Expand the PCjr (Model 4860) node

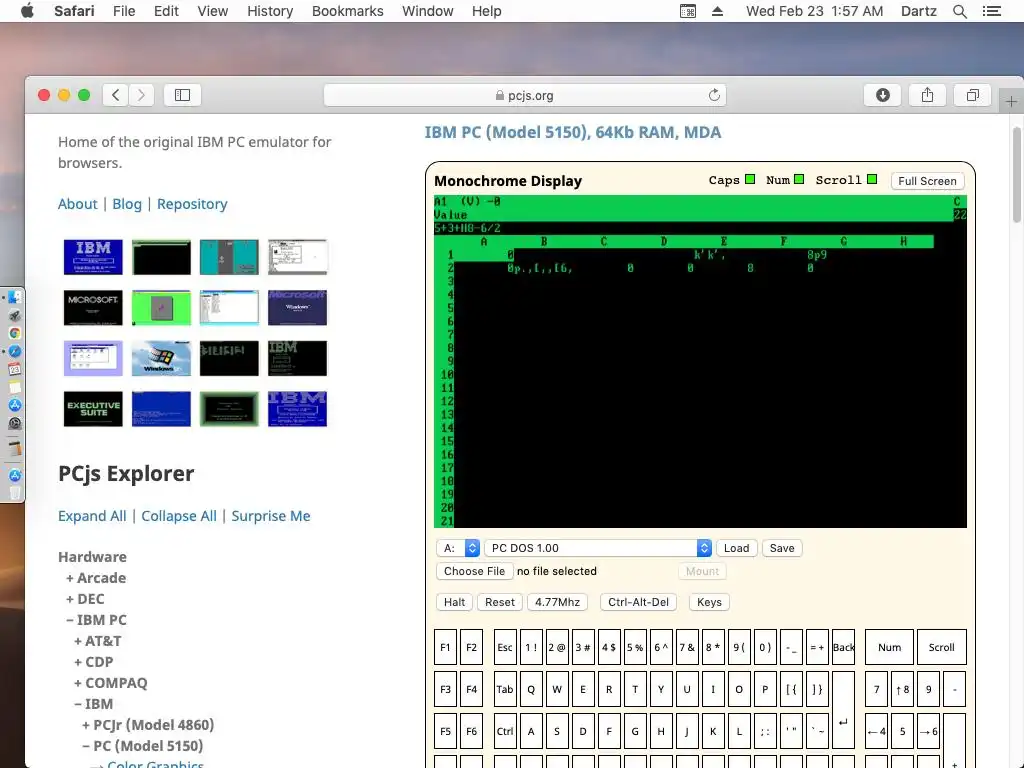pyautogui.click(x=148, y=725)
